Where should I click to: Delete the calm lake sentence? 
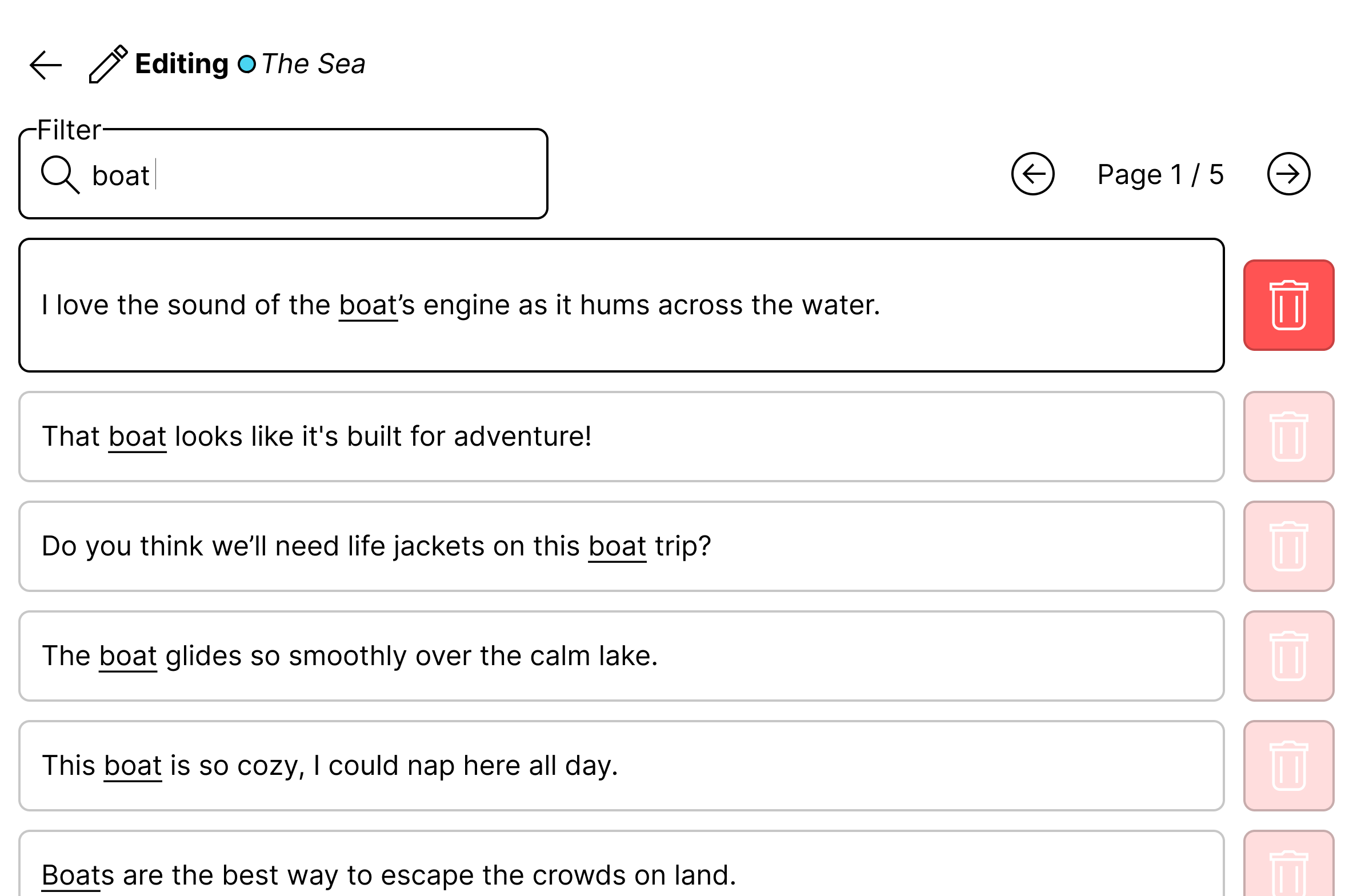1288,656
